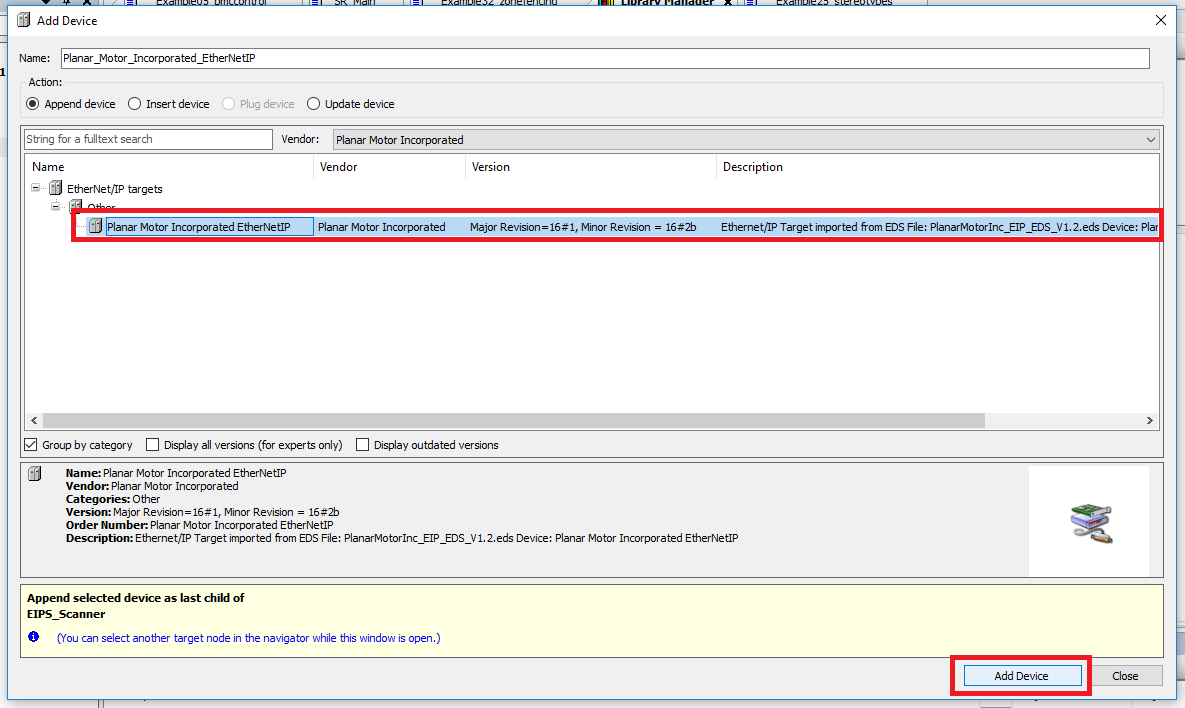The height and width of the screenshot is (708, 1185).
Task: Sort by the Version column header
Action: coord(590,167)
